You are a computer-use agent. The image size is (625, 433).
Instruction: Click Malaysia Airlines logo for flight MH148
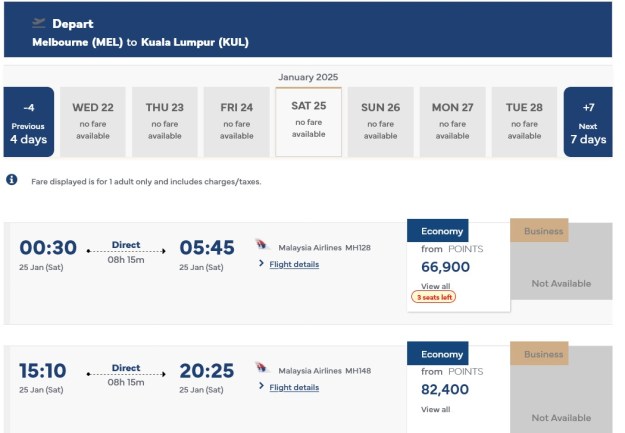tap(262, 369)
